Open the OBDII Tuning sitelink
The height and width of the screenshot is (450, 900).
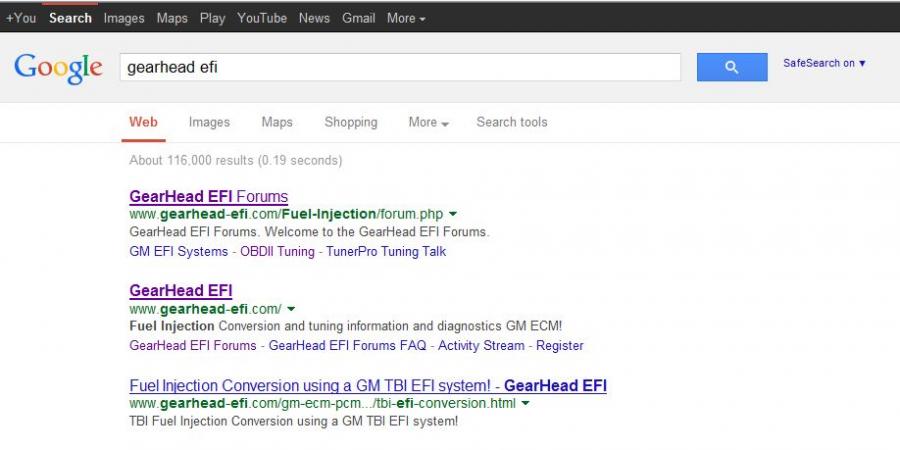(277, 251)
